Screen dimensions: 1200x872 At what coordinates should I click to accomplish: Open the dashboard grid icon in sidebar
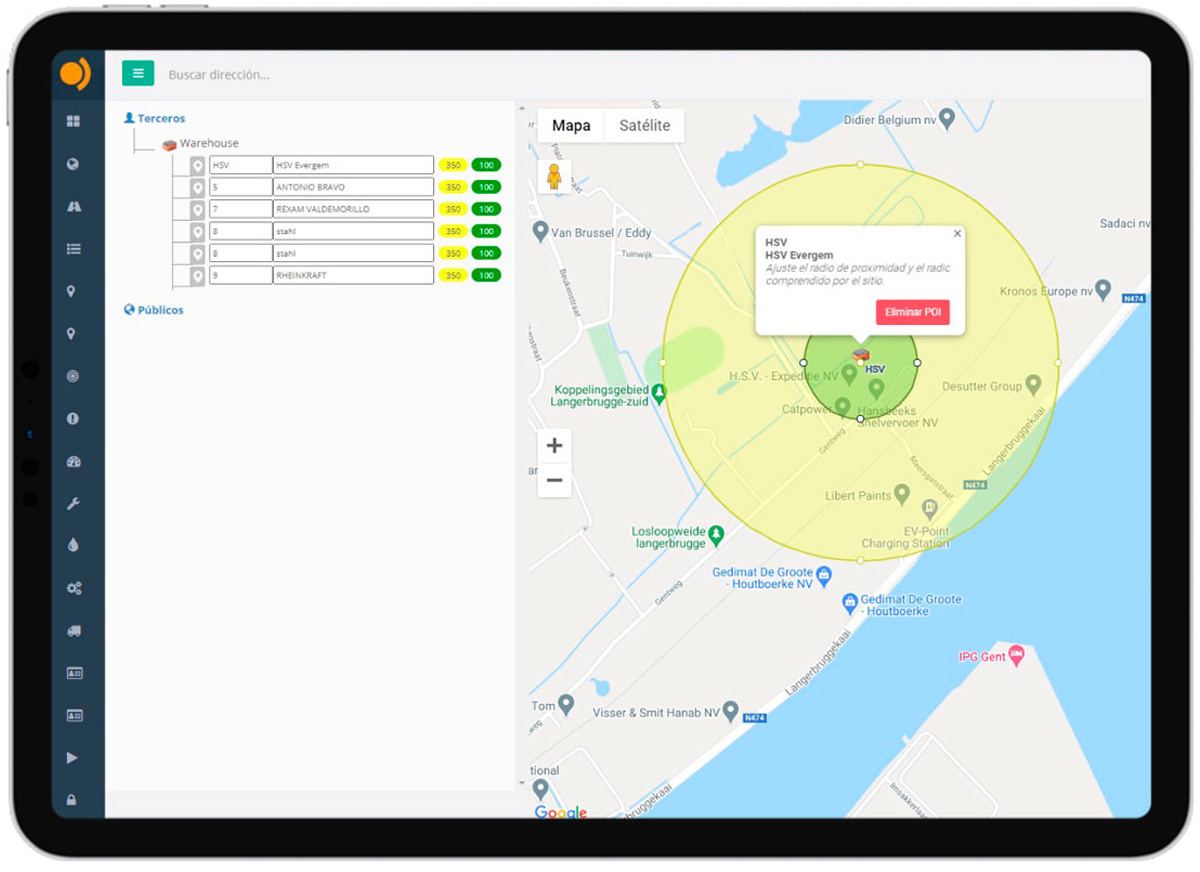[73, 122]
